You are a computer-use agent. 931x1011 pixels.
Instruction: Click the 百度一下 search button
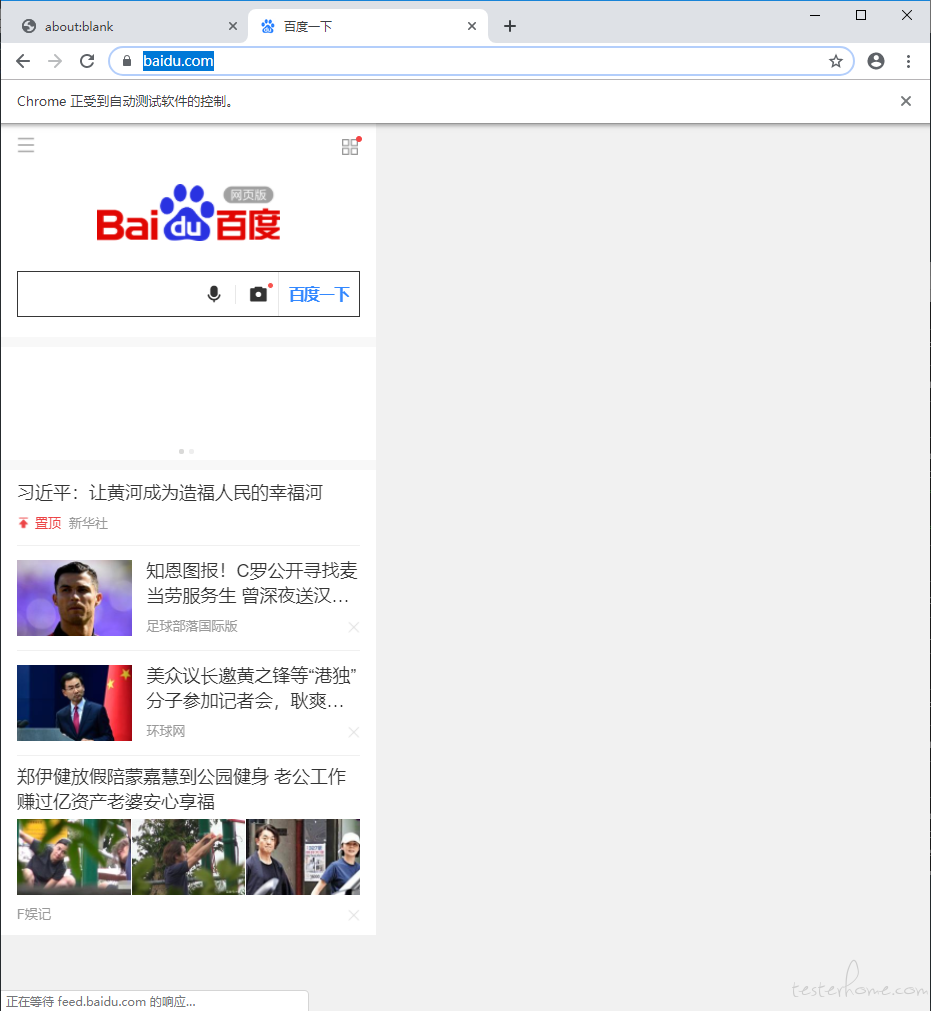[319, 294]
